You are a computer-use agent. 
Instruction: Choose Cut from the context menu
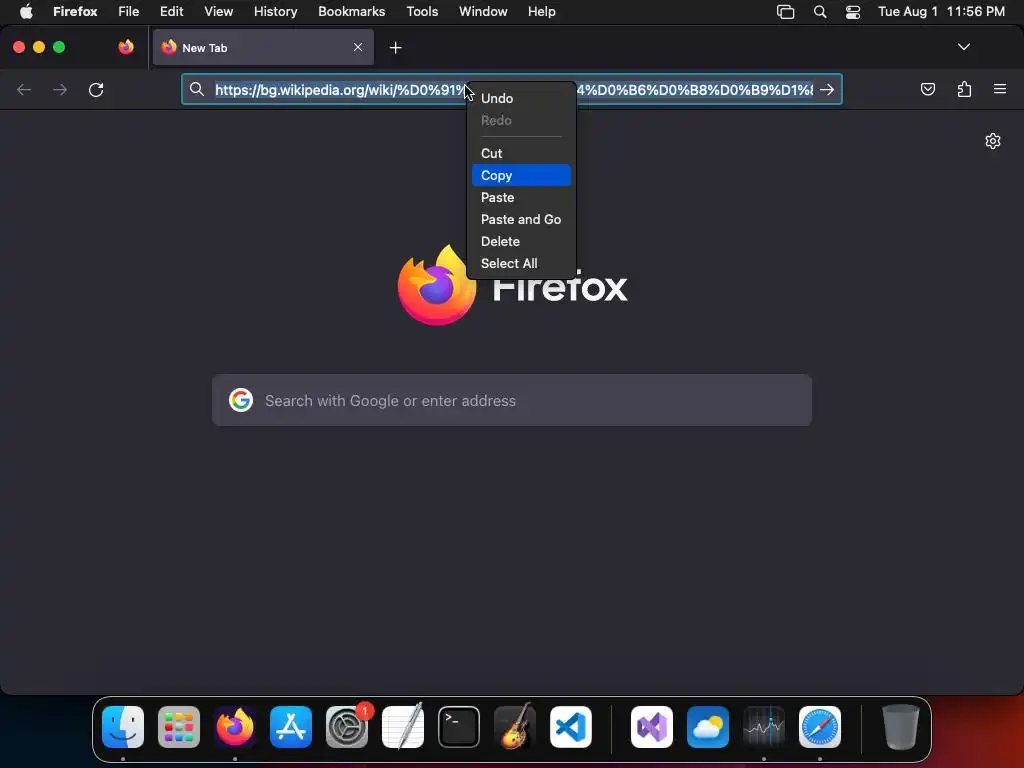(x=521, y=153)
